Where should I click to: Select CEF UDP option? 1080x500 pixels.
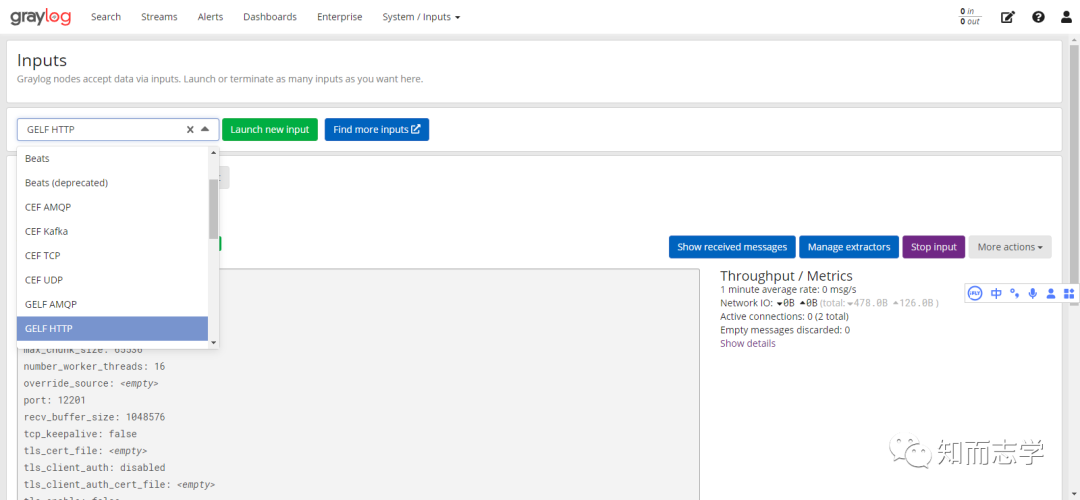(113, 280)
